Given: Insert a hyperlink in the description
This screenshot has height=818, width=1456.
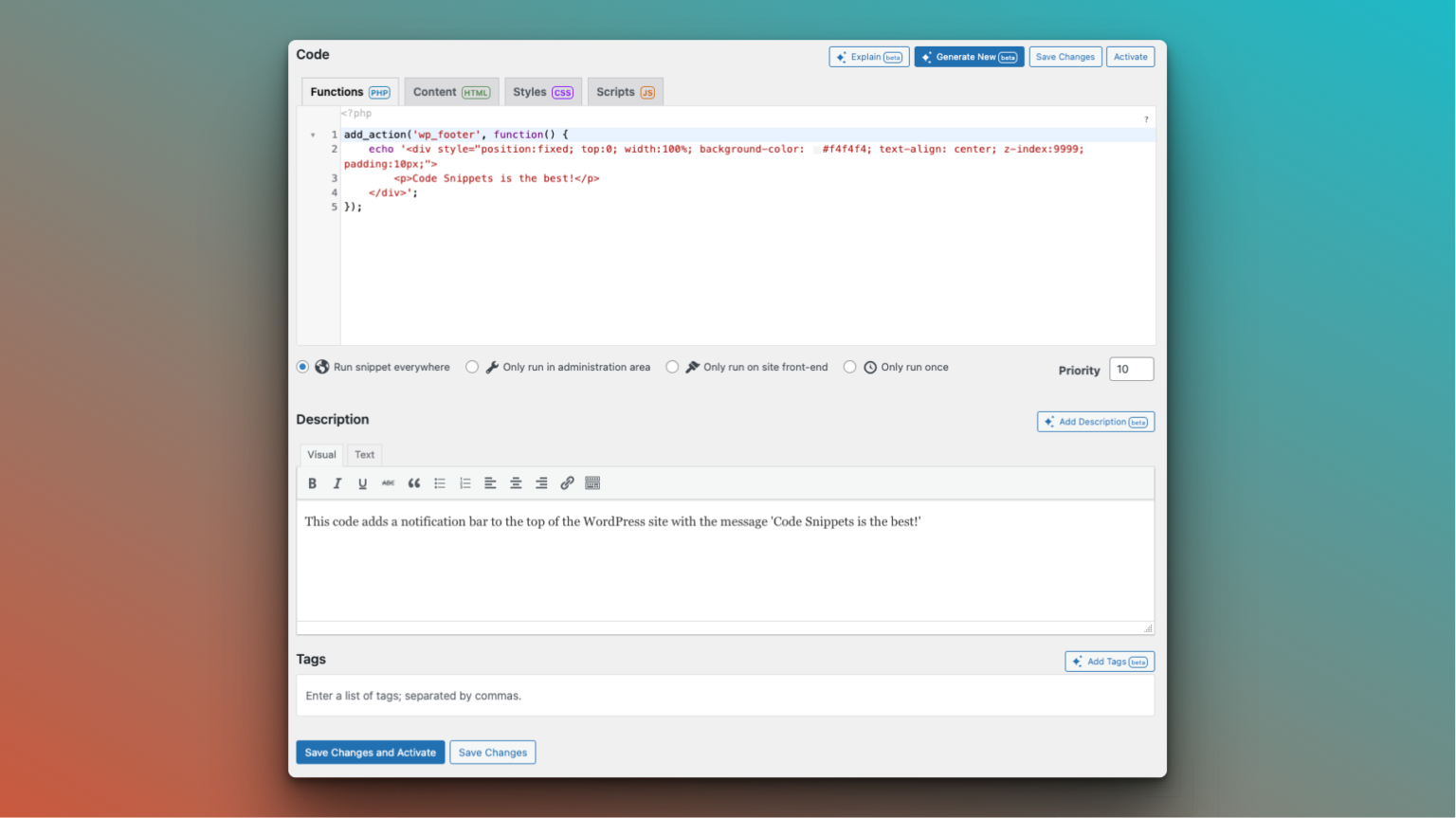Looking at the screenshot, I should click(x=567, y=483).
